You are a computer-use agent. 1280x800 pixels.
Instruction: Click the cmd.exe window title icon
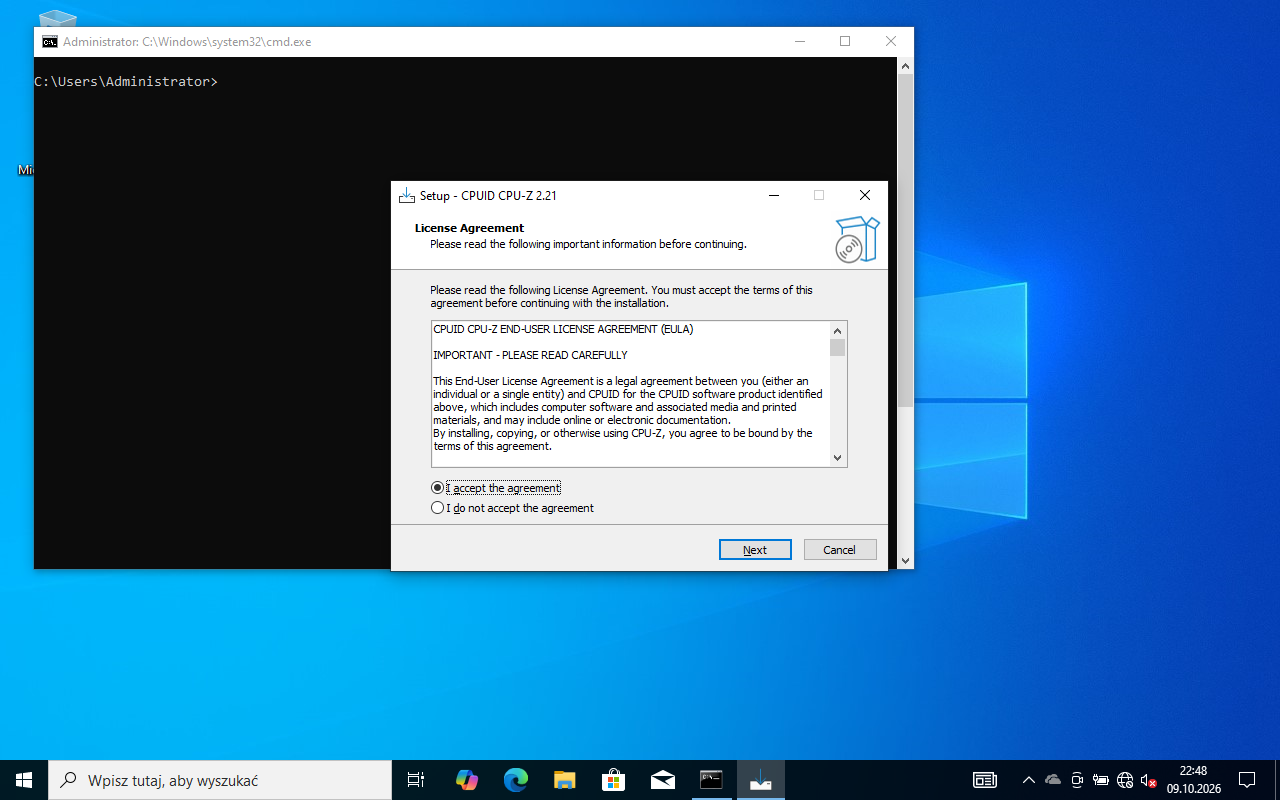50,42
